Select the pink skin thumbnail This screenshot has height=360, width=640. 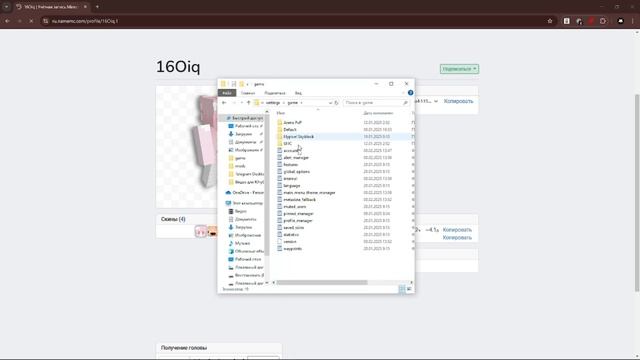point(200,232)
